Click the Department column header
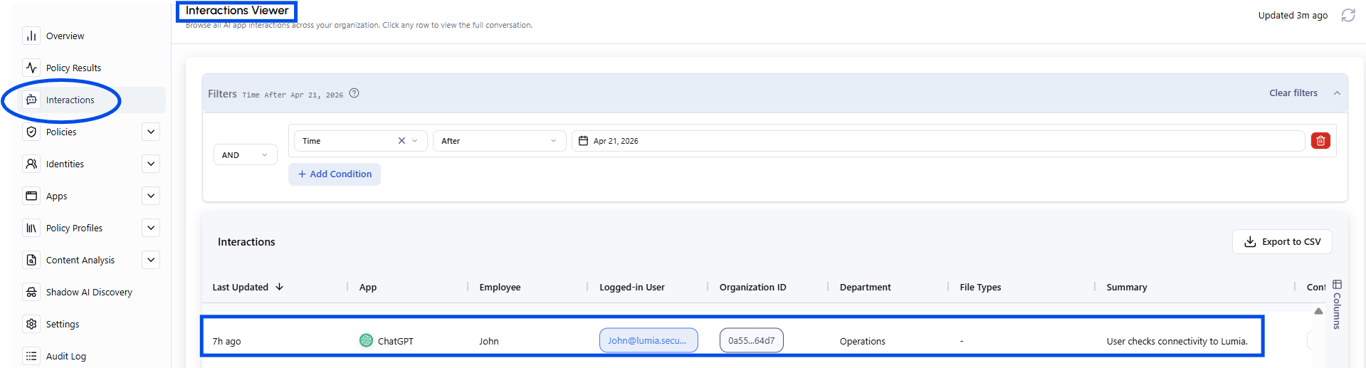Screen dimensions: 1366x368 click(865, 287)
